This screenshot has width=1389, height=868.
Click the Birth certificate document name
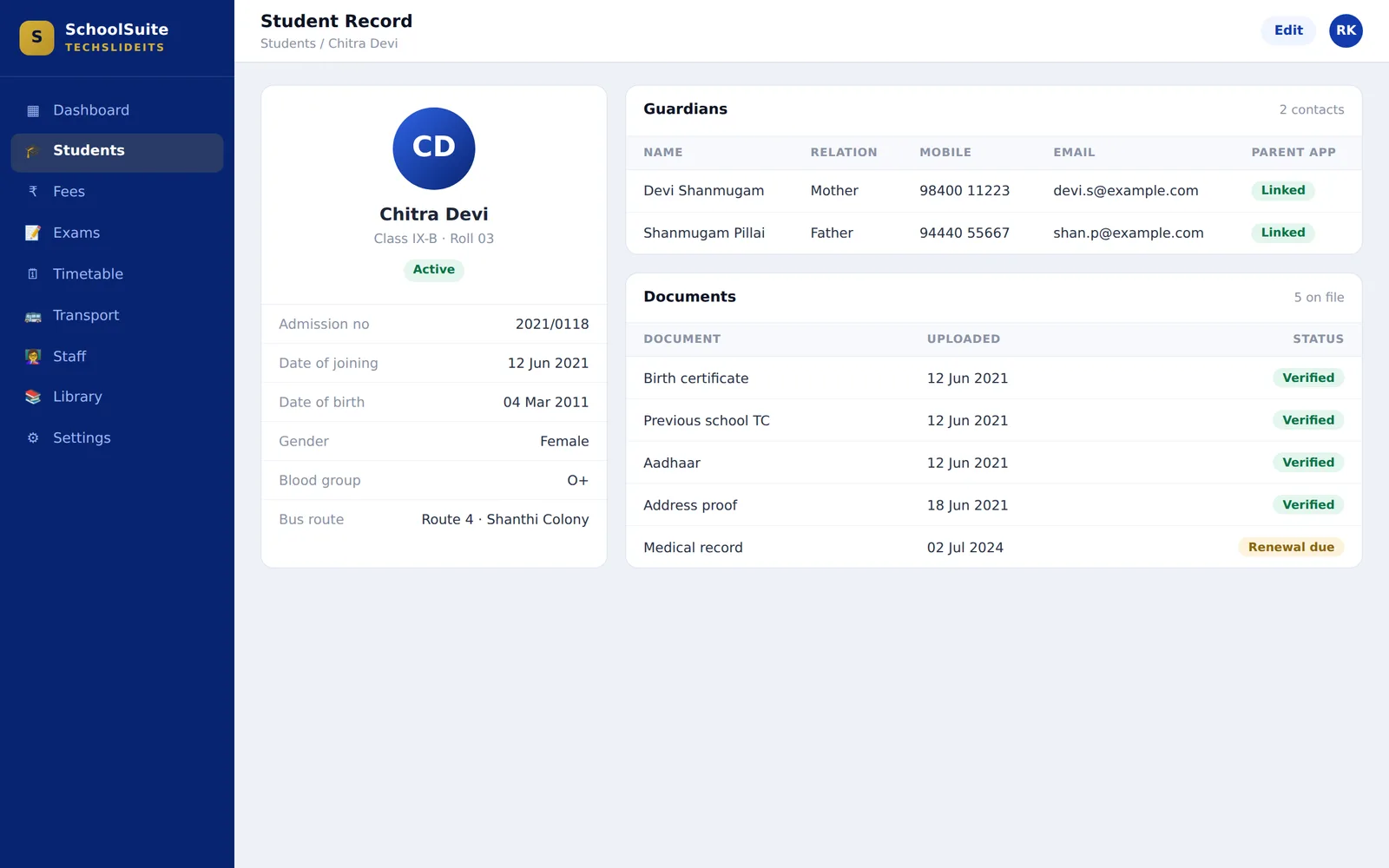(696, 378)
